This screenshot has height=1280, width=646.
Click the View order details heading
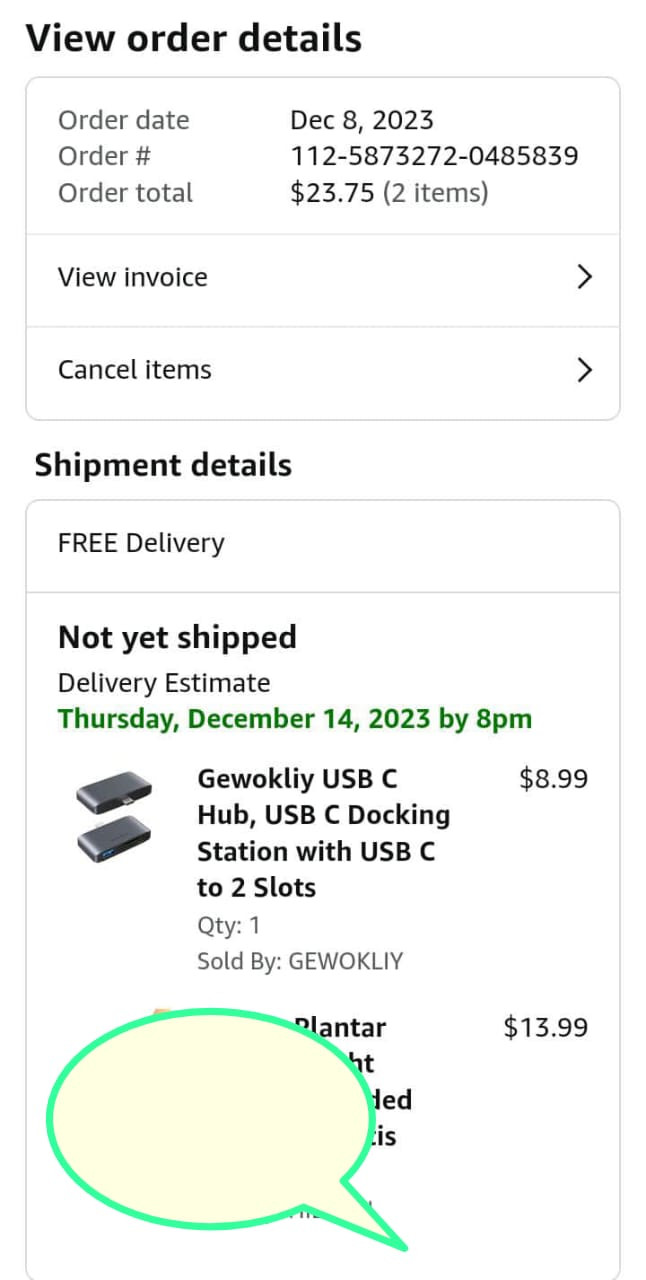point(194,39)
